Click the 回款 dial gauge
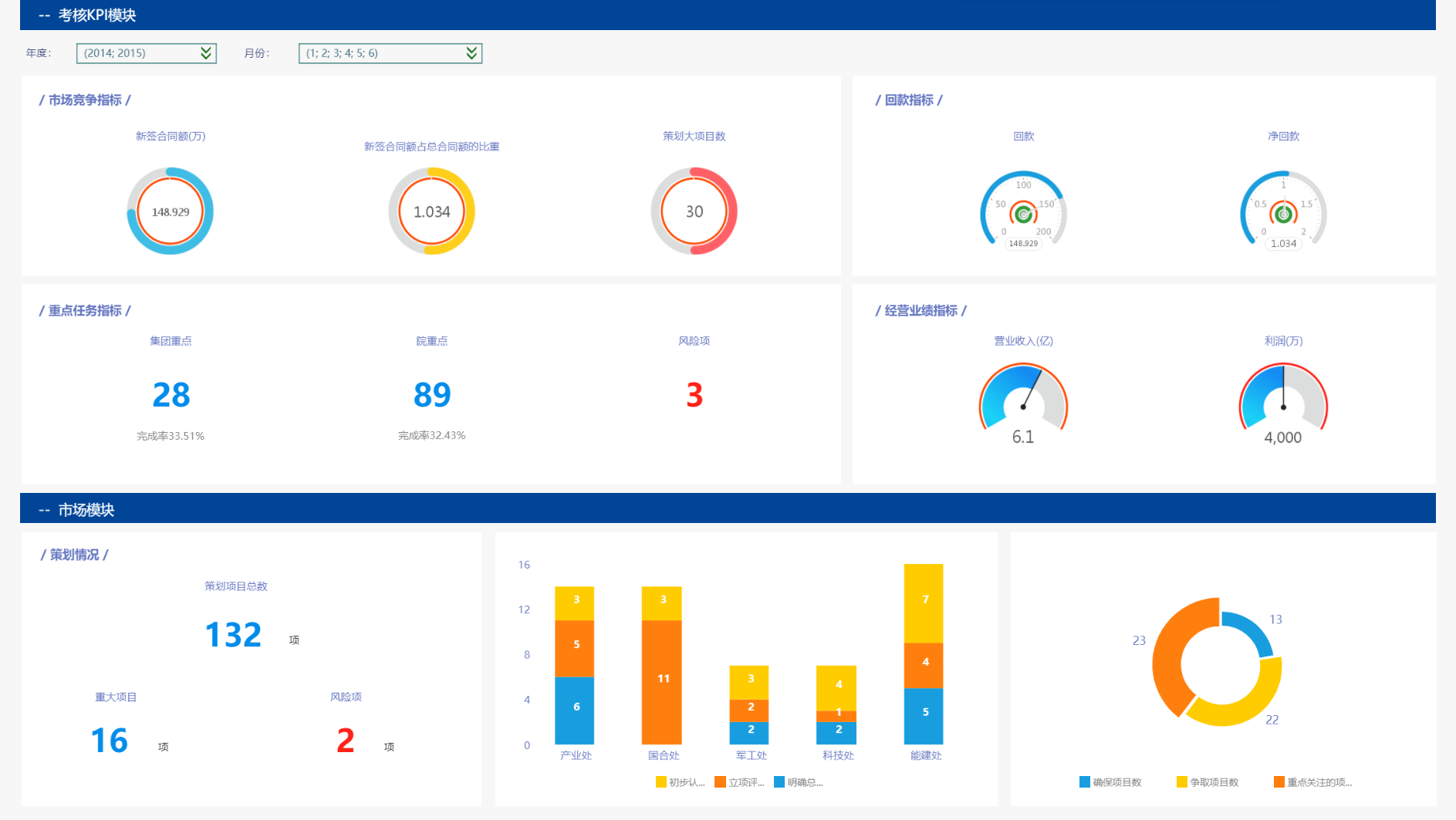Viewport: 1456px width, 820px height. pyautogui.click(x=1023, y=211)
